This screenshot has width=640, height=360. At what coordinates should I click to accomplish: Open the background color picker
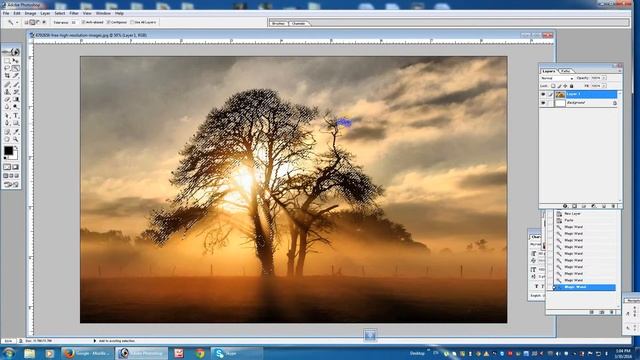point(15,157)
